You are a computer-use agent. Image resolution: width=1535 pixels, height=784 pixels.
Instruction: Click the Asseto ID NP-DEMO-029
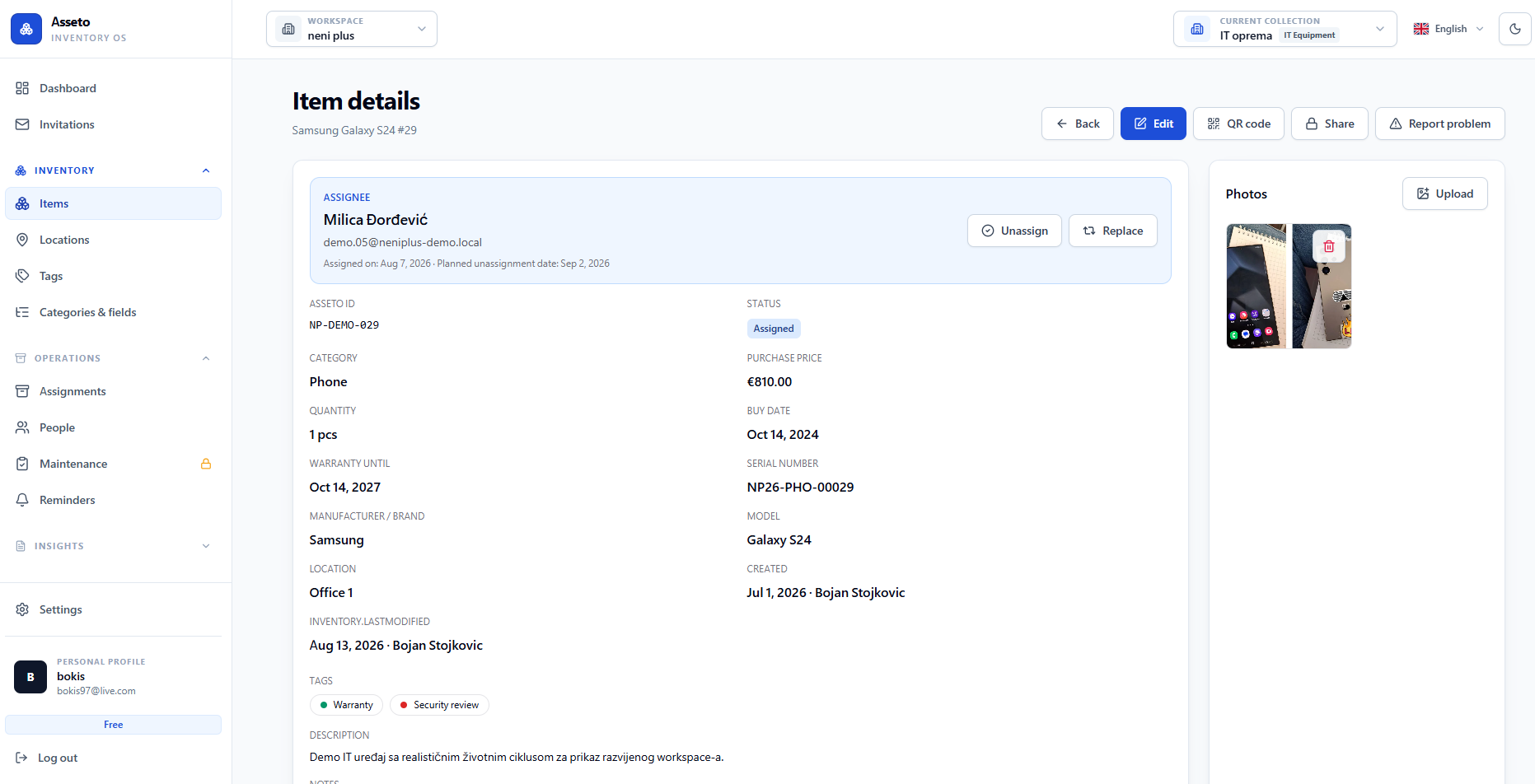[x=344, y=325]
